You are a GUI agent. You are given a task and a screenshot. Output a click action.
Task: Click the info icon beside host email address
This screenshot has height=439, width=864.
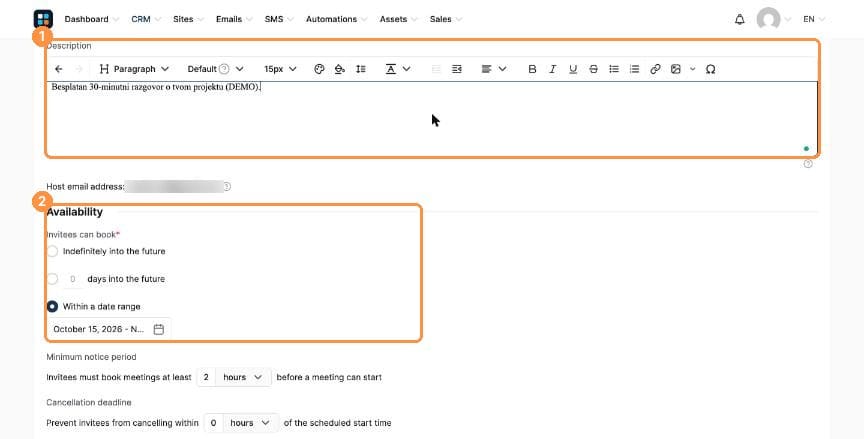pos(227,187)
